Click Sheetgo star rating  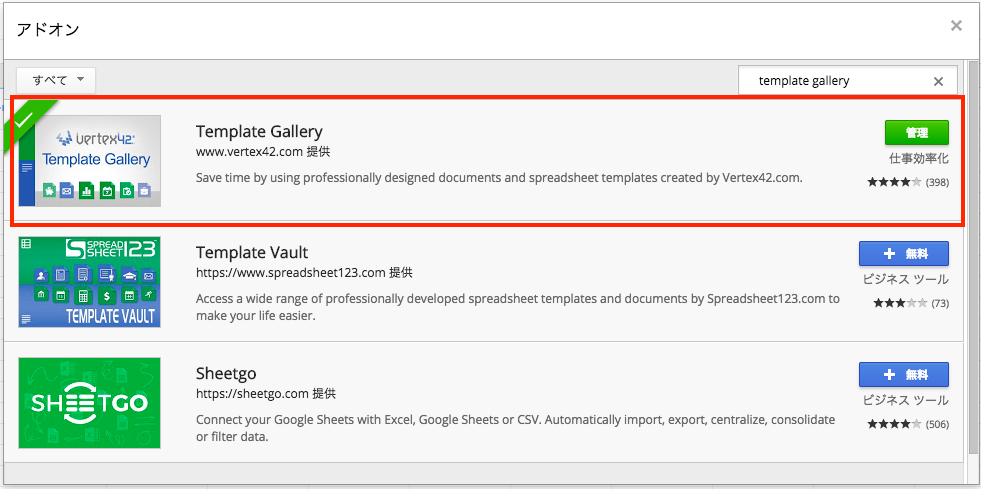pyautogui.click(x=894, y=425)
